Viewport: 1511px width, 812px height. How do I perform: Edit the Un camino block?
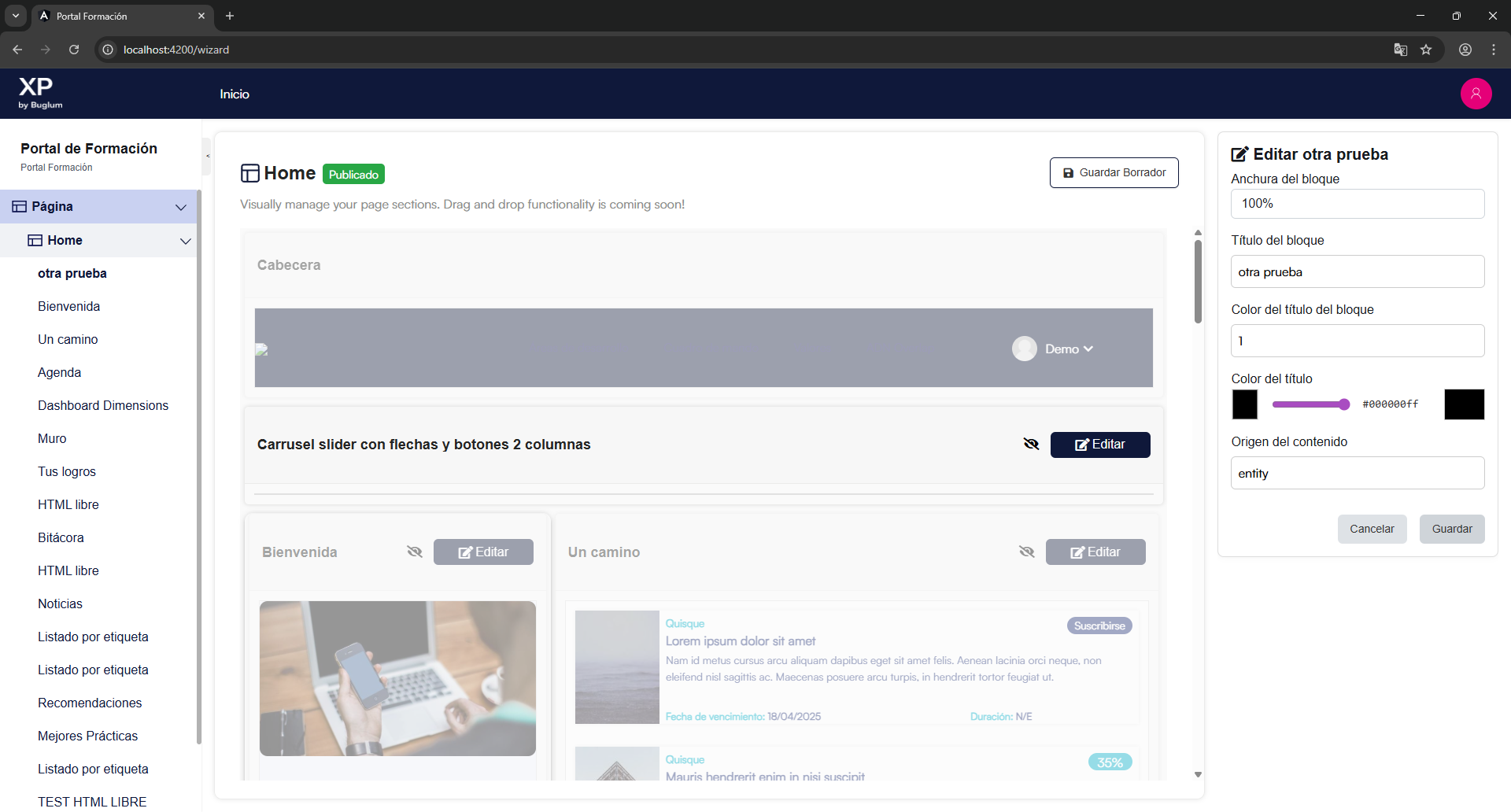tap(1095, 552)
